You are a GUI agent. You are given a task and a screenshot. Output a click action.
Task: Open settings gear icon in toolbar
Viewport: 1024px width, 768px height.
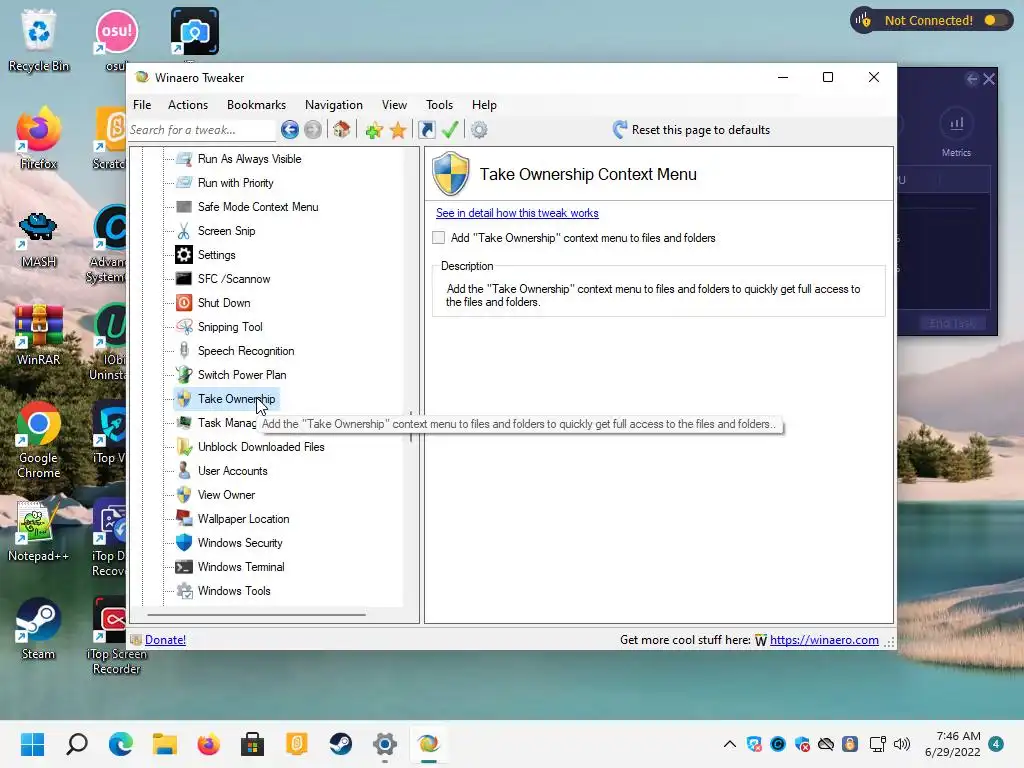tap(479, 130)
